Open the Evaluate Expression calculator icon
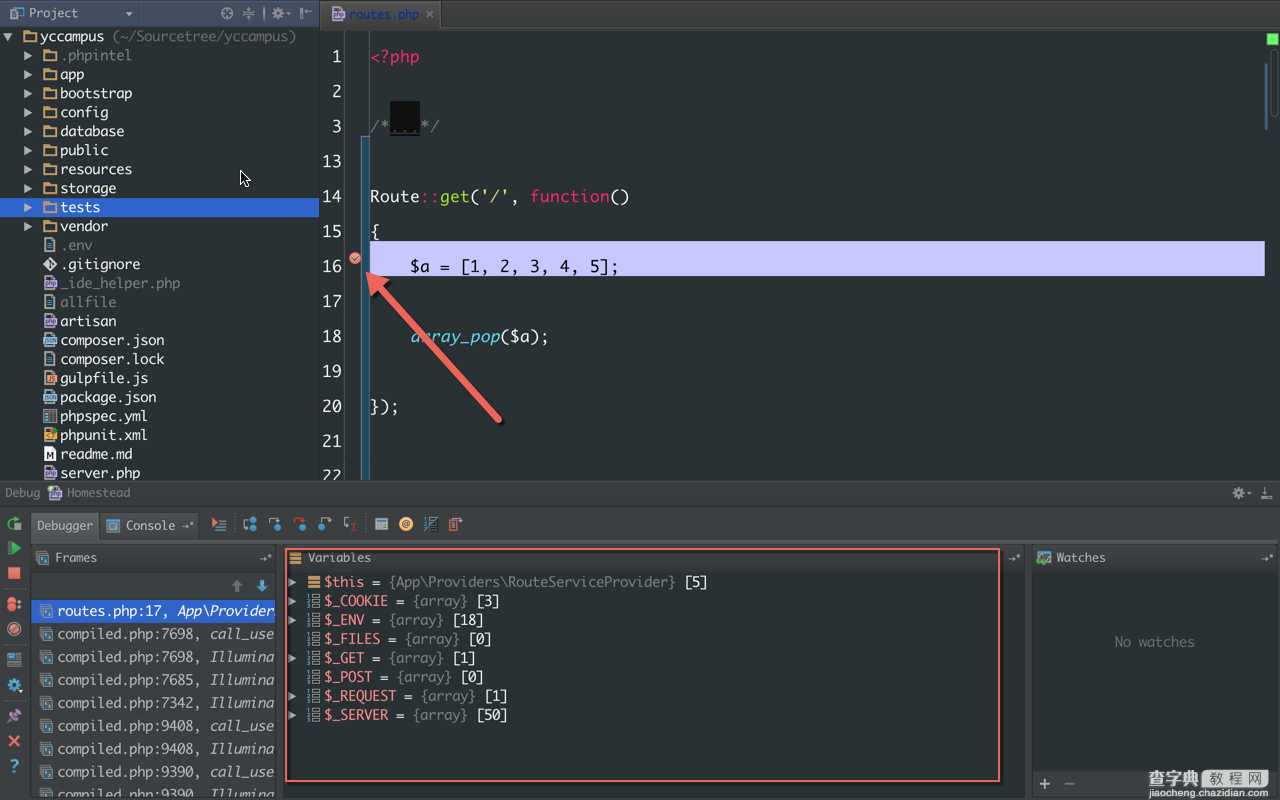Screen dimensions: 1280x800 click(x=381, y=524)
